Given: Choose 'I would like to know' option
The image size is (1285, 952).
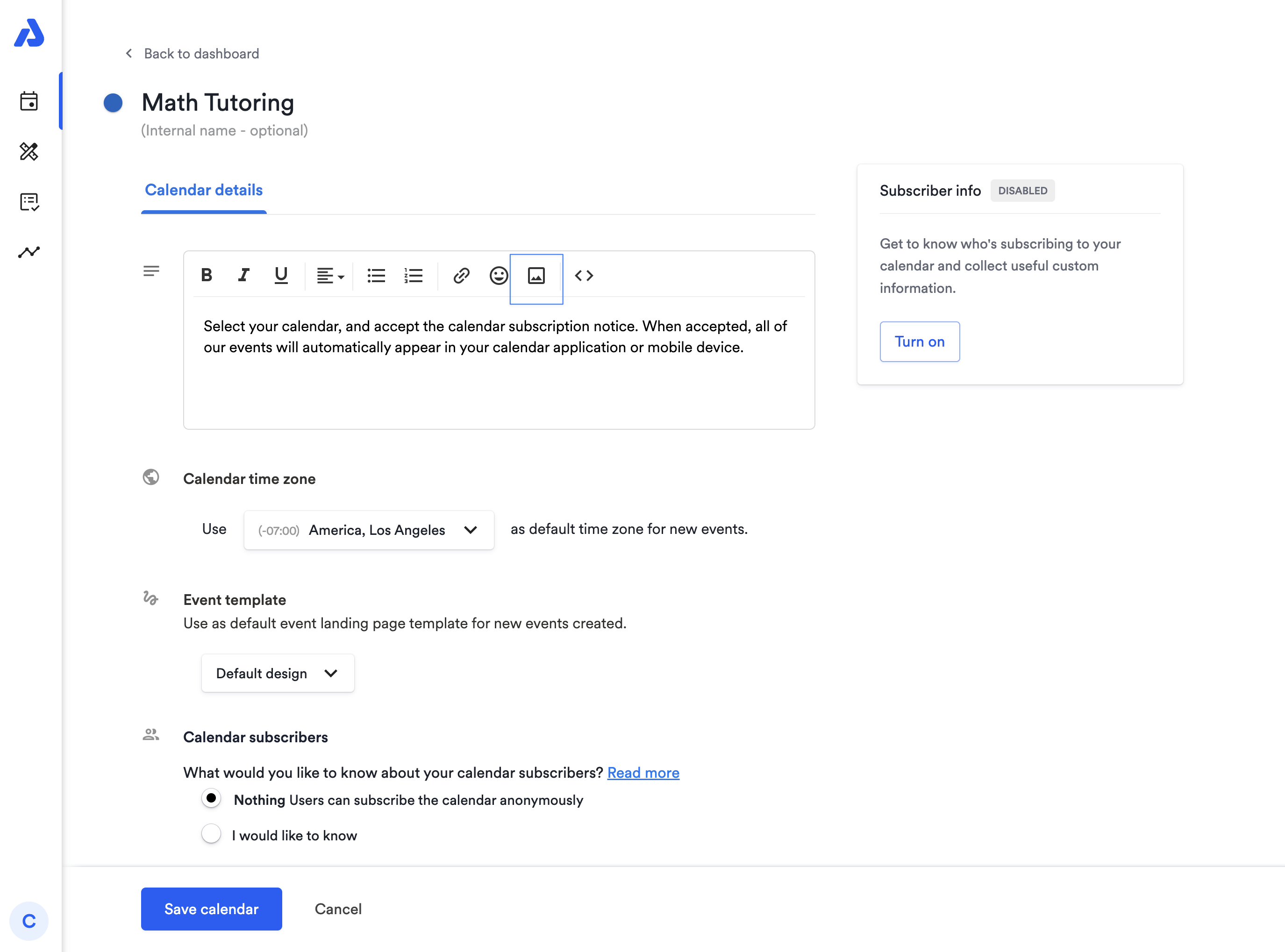Looking at the screenshot, I should 211,834.
